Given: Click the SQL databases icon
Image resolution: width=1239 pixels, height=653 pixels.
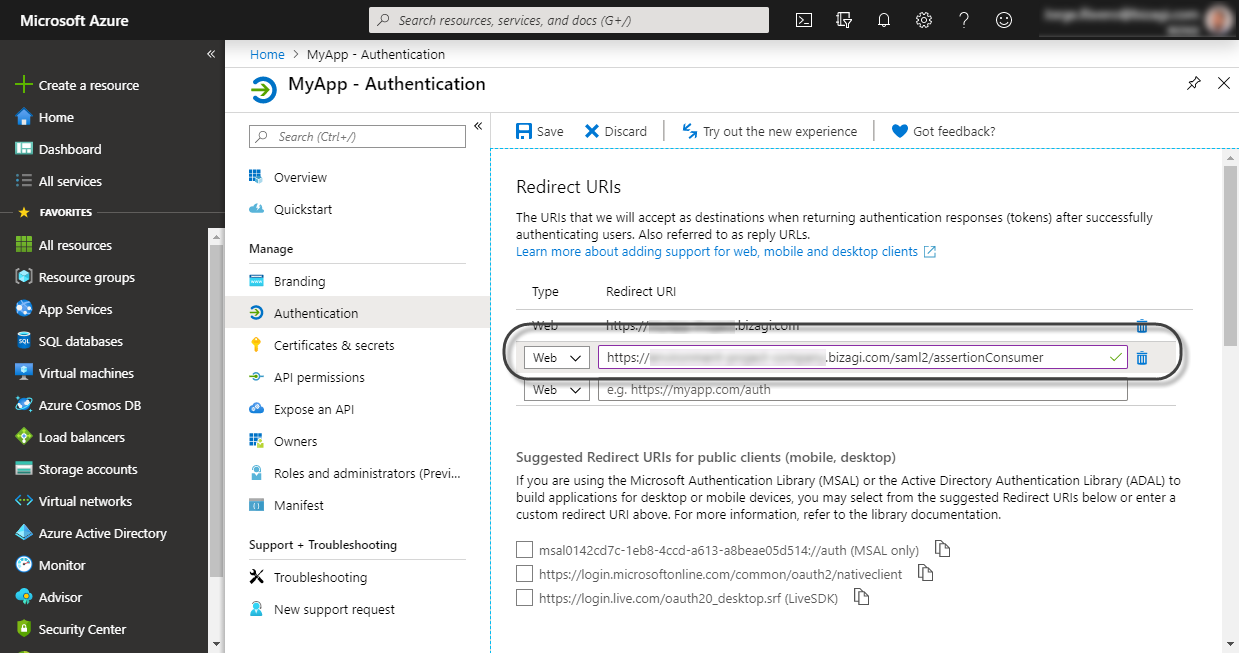Looking at the screenshot, I should coord(24,341).
